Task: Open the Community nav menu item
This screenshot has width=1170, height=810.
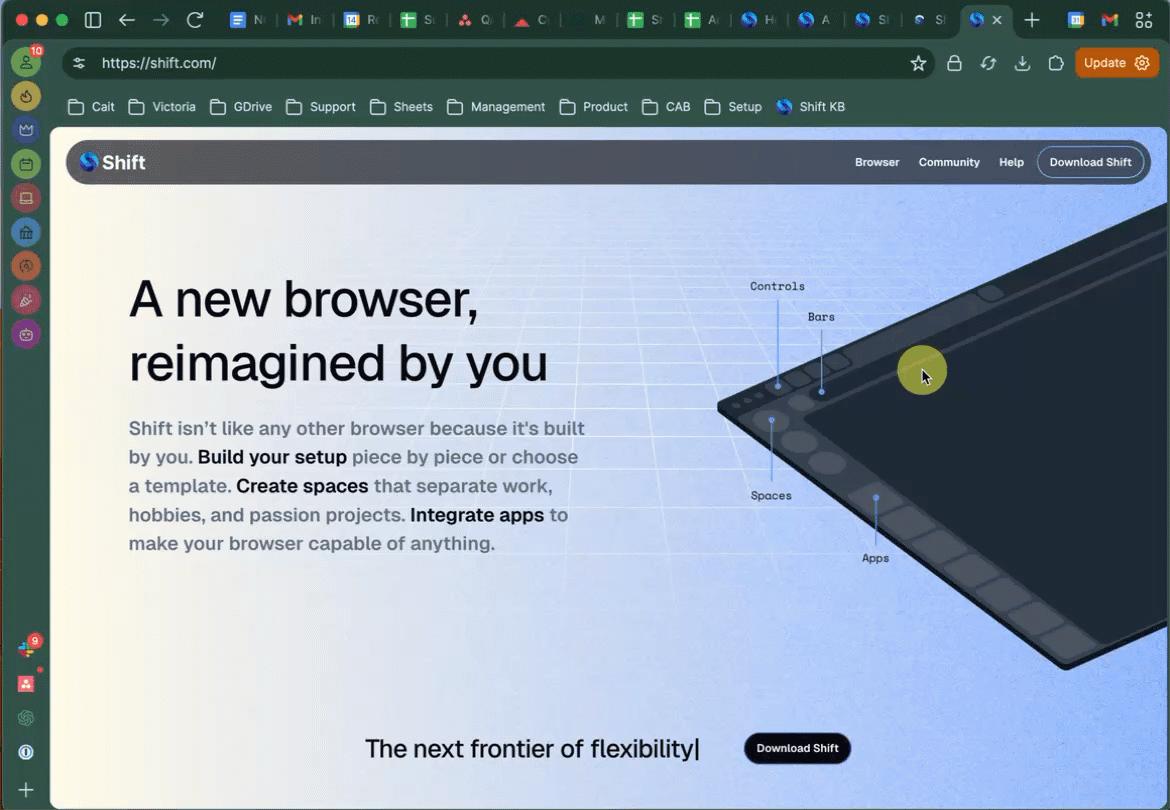Action: (948, 162)
